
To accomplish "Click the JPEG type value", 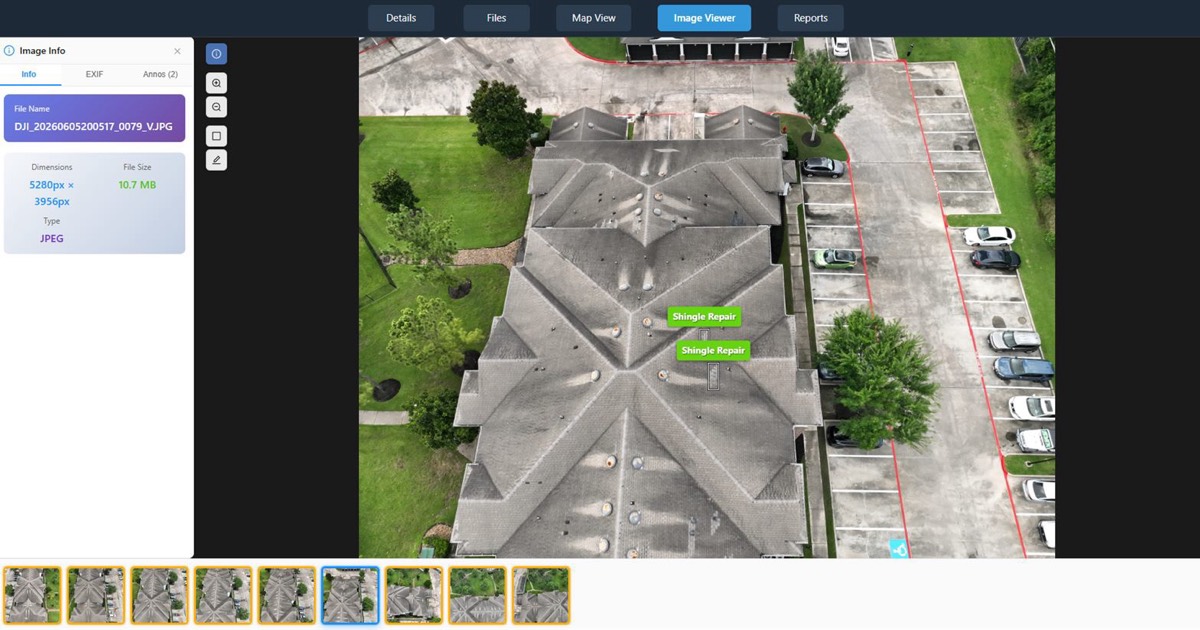I will pos(51,239).
